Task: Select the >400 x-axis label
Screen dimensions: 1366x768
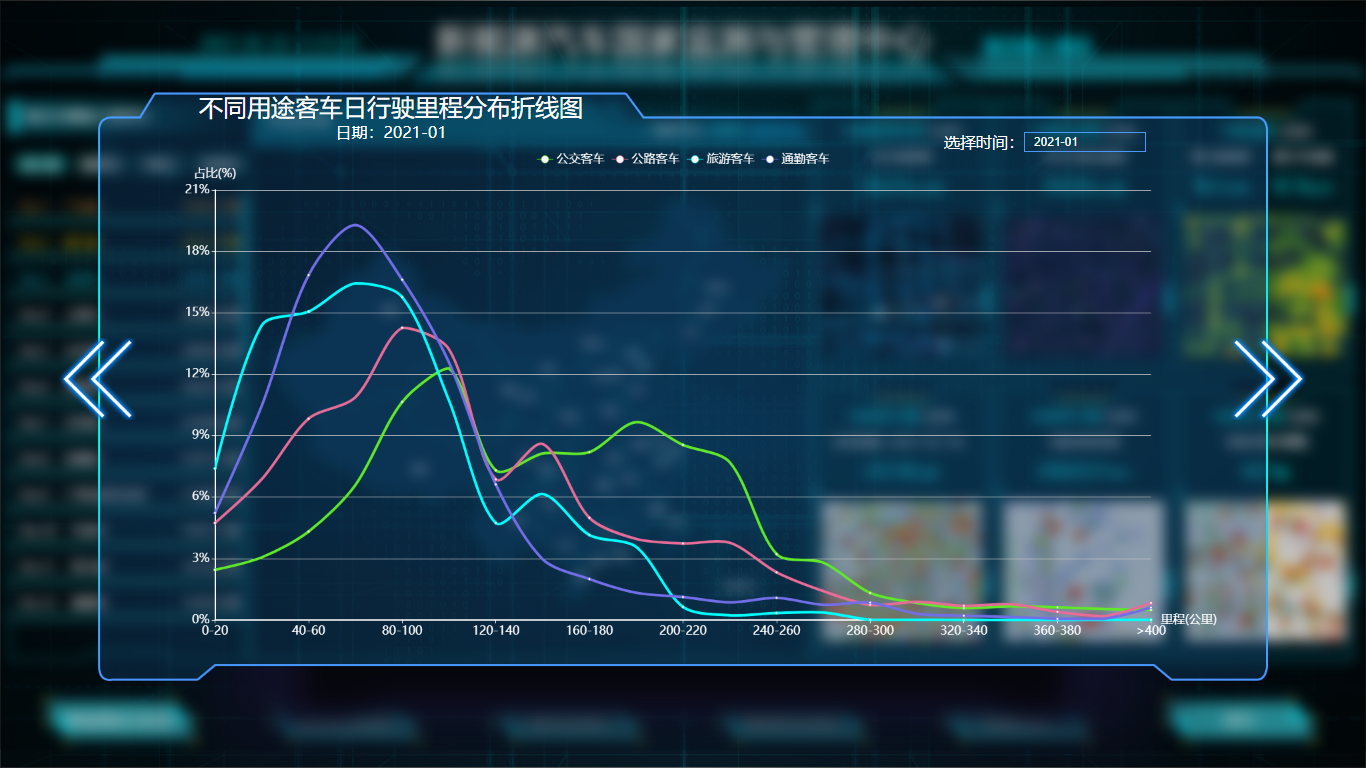Action: [x=1150, y=631]
